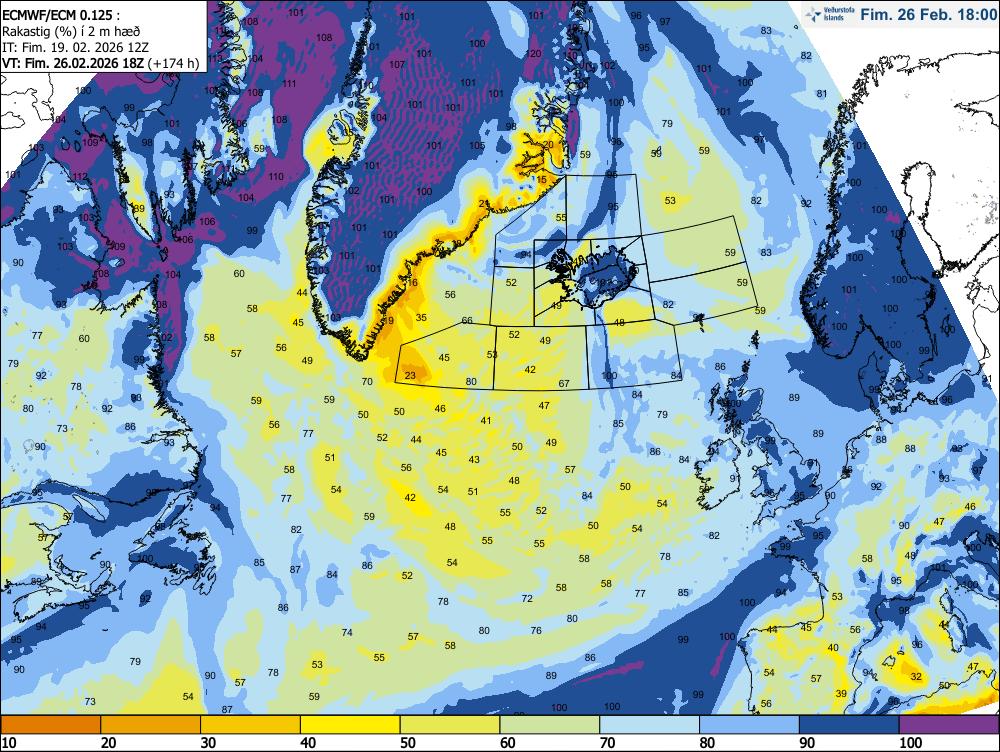Click the legend value label '10'
This screenshot has width=1000, height=752.
(10, 743)
